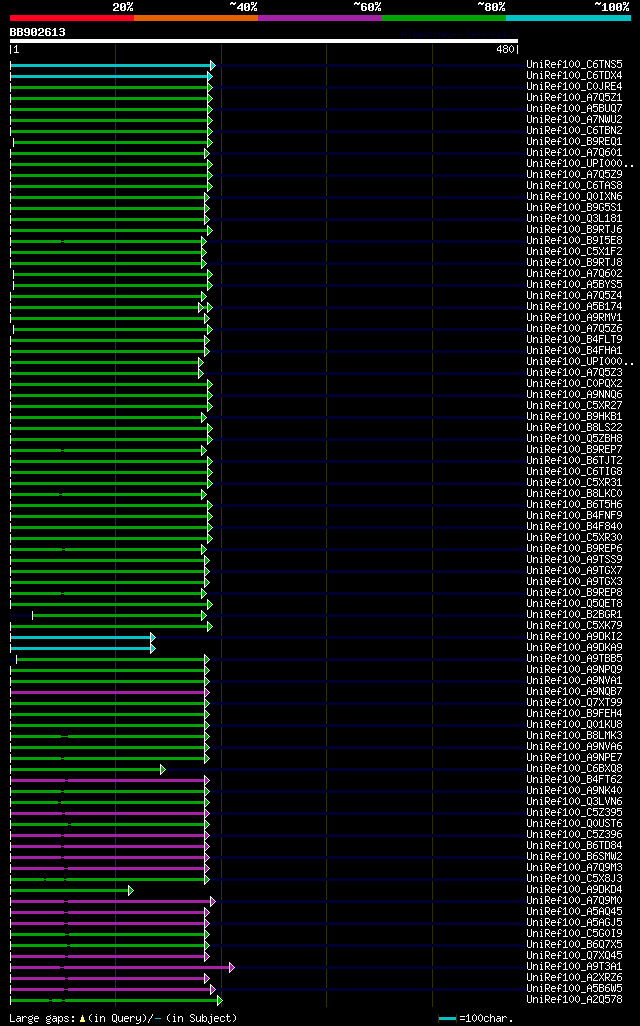This screenshot has width=640, height=1026.
Task: Select hit label UniRef100_Q0UST6
Action: 575,823
